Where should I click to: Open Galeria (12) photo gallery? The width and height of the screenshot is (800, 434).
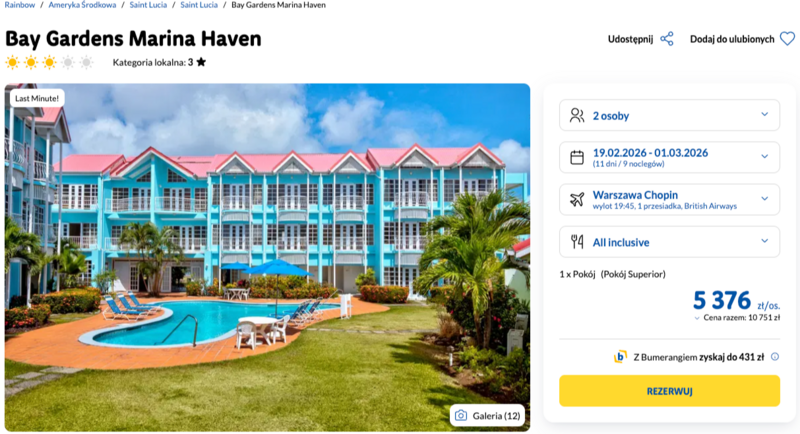coord(488,415)
